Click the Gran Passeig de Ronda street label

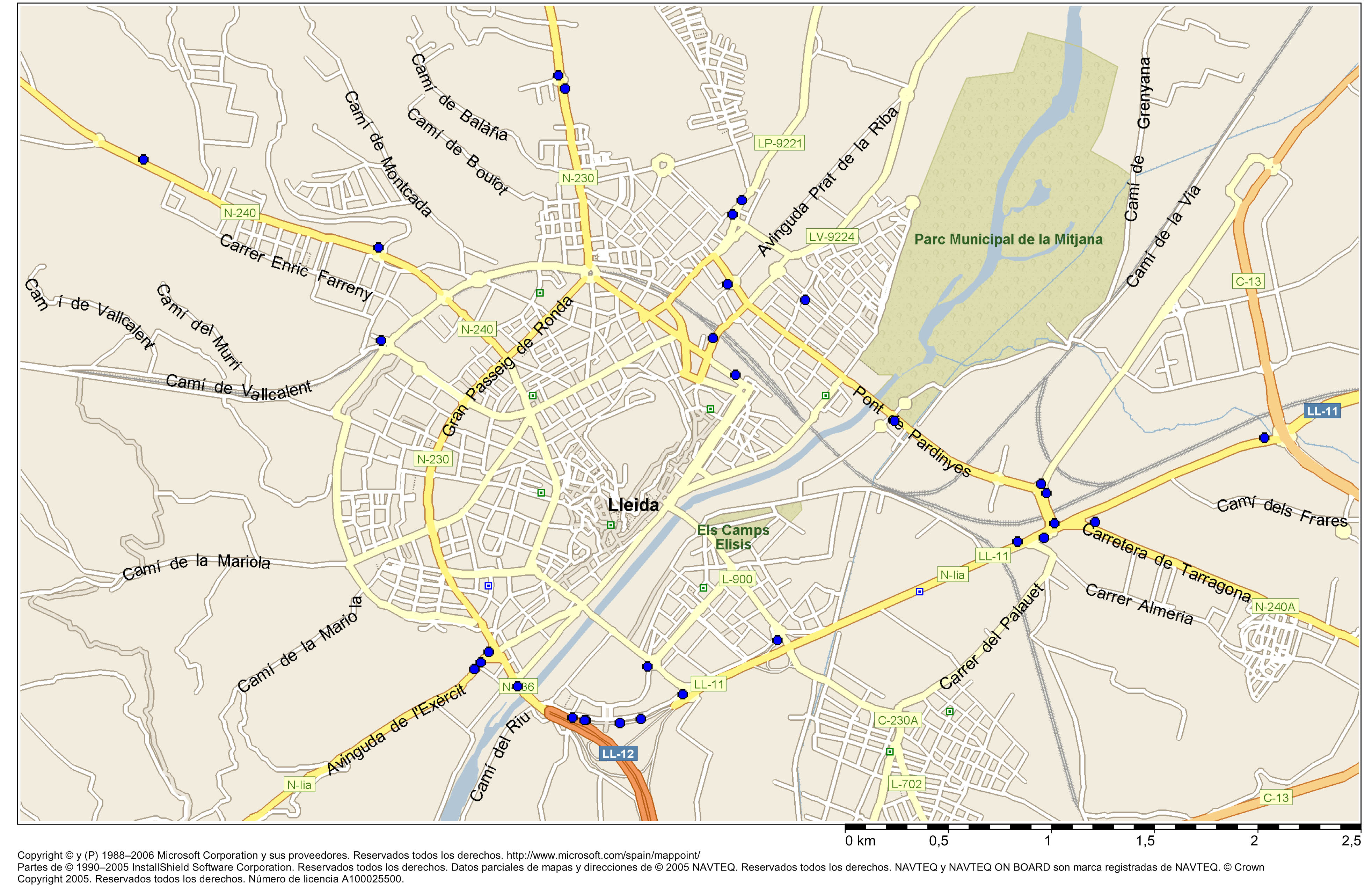507,367
